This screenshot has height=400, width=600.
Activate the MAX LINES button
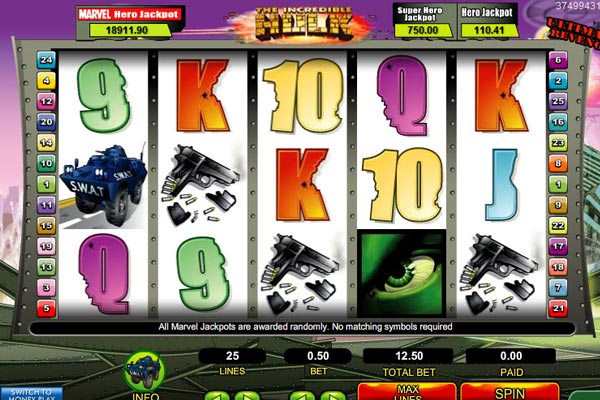tap(408, 392)
